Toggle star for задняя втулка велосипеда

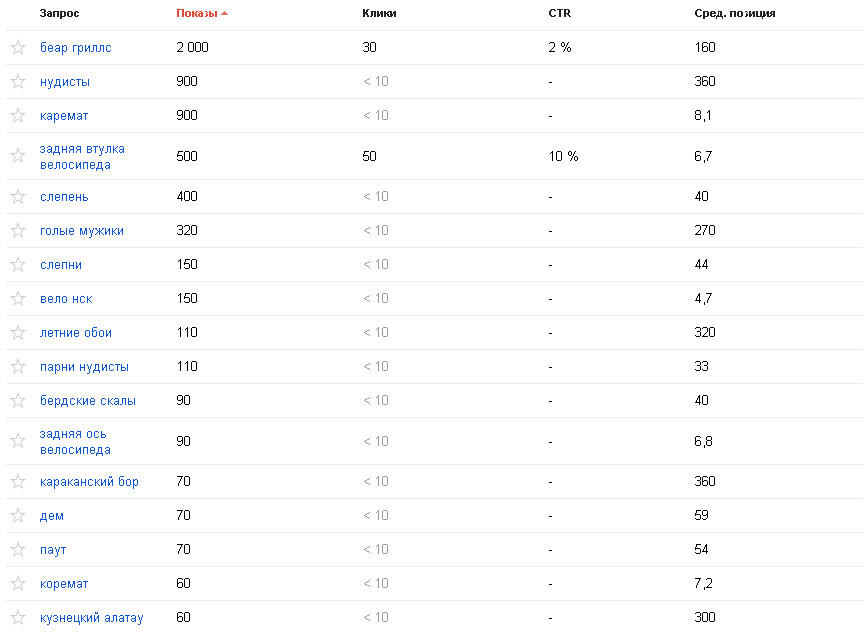point(18,156)
